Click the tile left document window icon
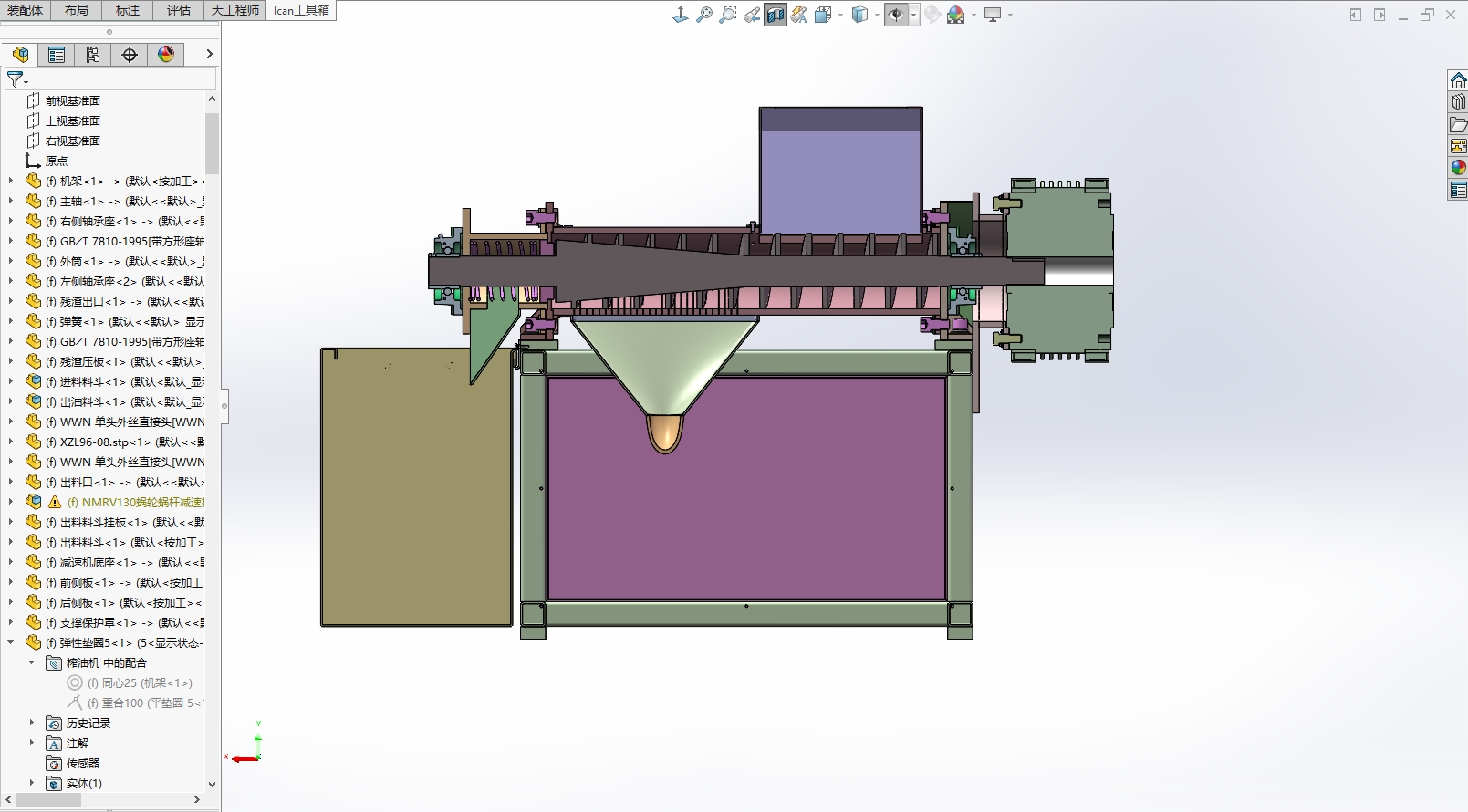1468x812 pixels. pyautogui.click(x=1356, y=15)
